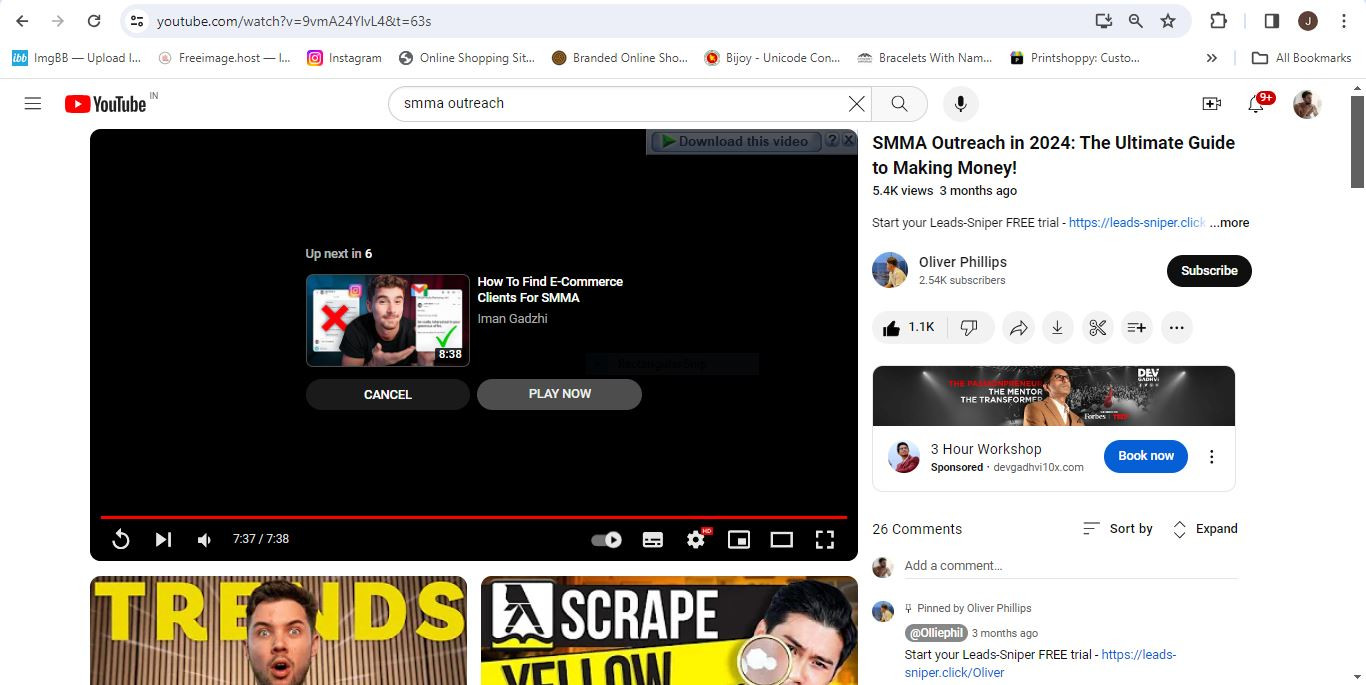Save the video to a playlist

[x=1137, y=328]
